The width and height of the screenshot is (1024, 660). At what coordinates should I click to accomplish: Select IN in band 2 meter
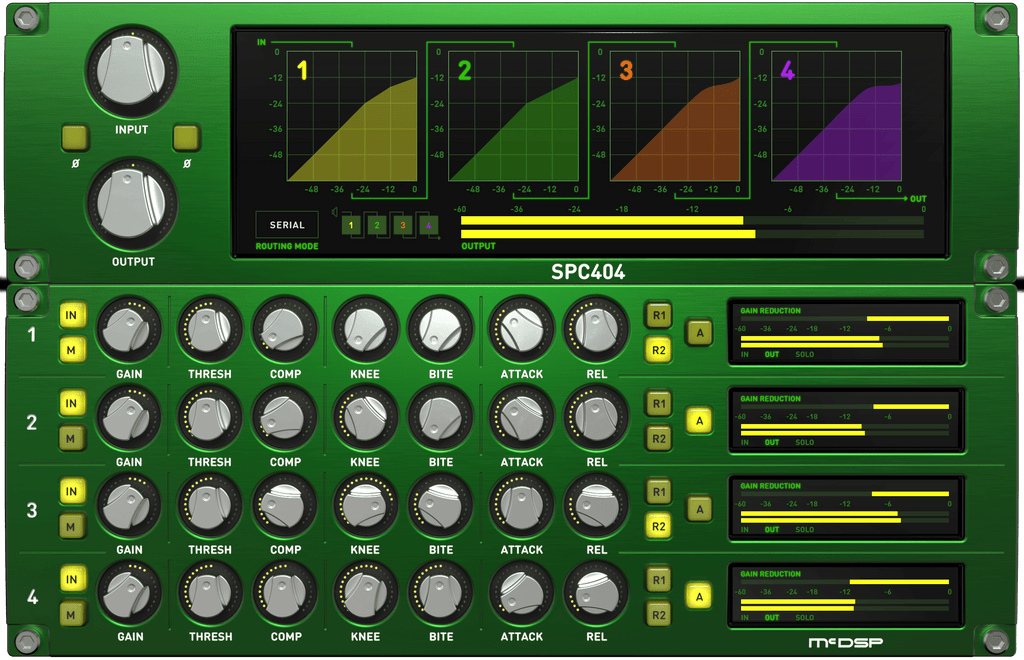tap(744, 443)
